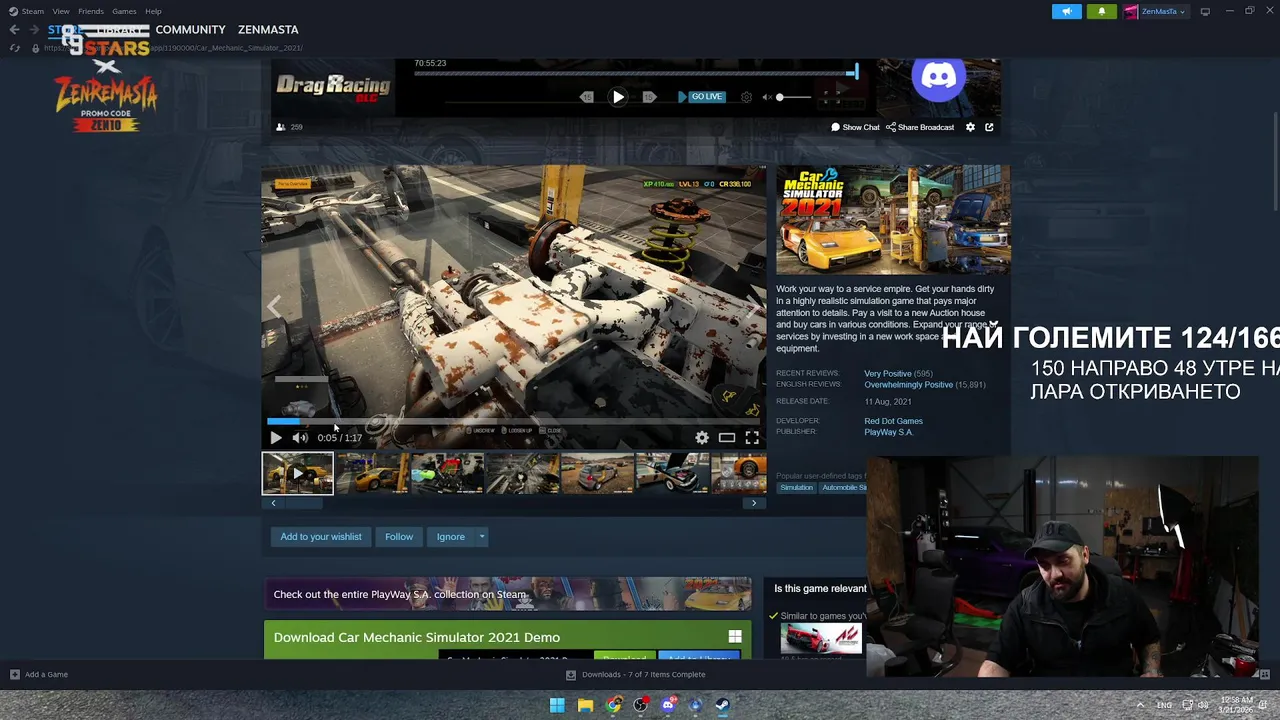Image resolution: width=1280 pixels, height=720 pixels.
Task: Click Add a Game
Action: click(39, 674)
